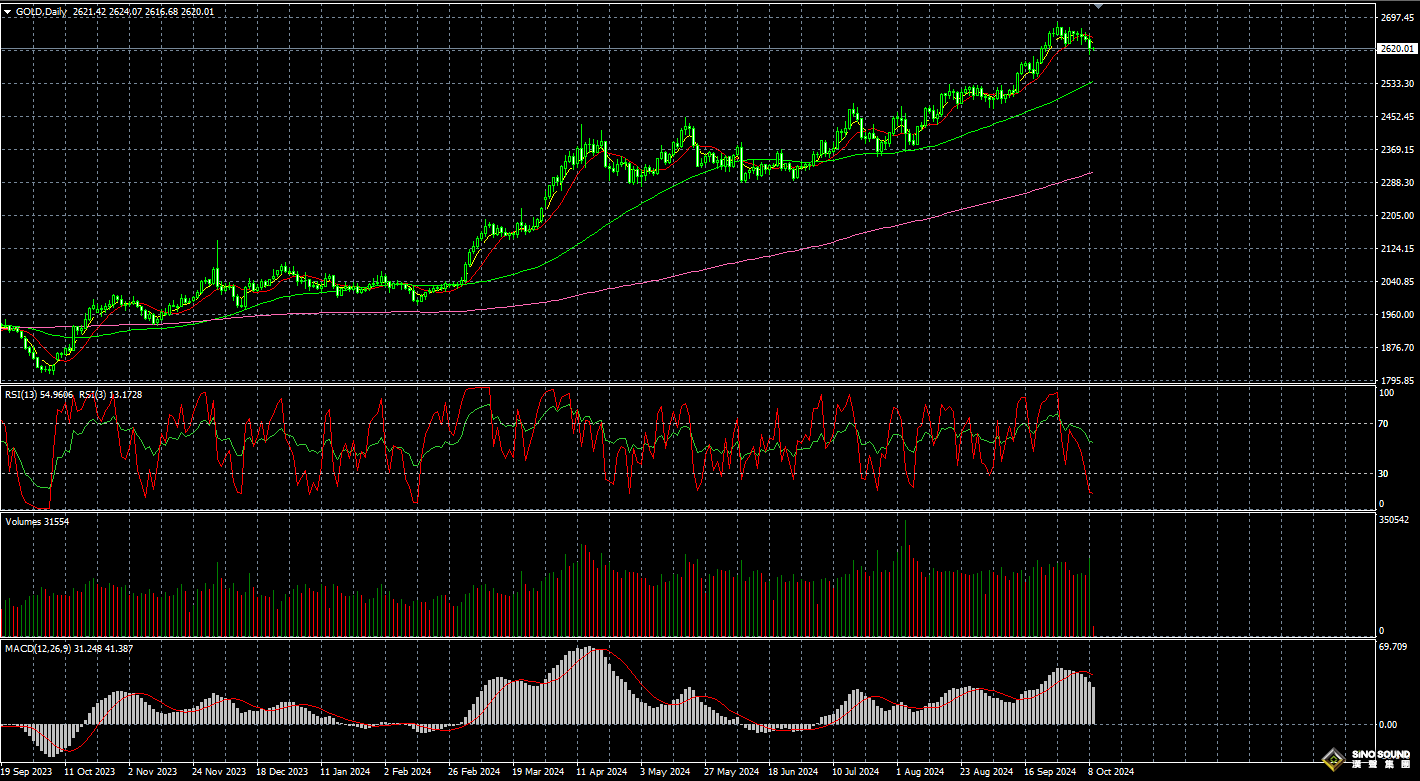This screenshot has width=1420, height=781.
Task: Click the 8 Oct 2024 date marker
Action: [x=1111, y=772]
